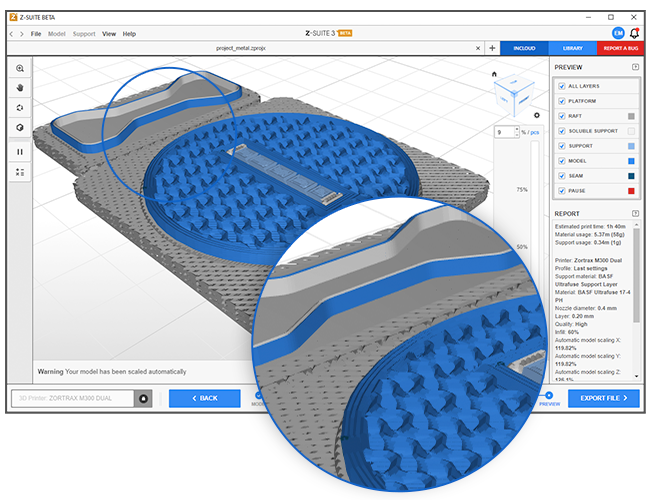Toggle the Platform checkbox
Image resolution: width=650 pixels, height=500 pixels.
click(x=562, y=101)
